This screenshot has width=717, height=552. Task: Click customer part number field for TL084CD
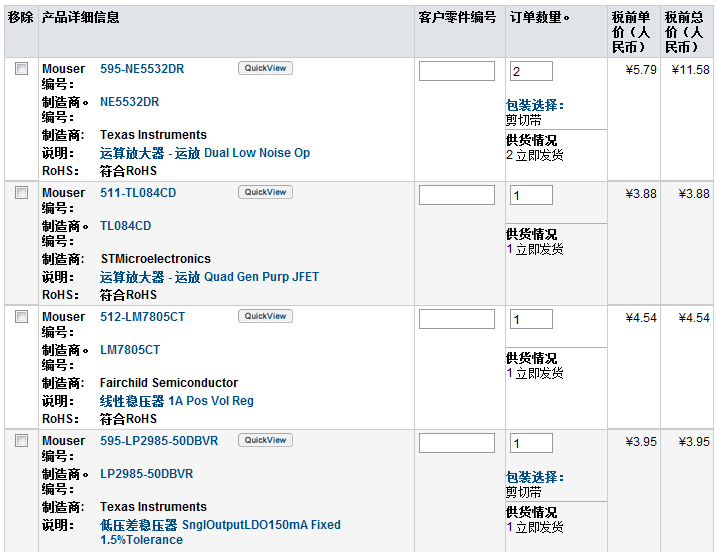click(x=457, y=195)
